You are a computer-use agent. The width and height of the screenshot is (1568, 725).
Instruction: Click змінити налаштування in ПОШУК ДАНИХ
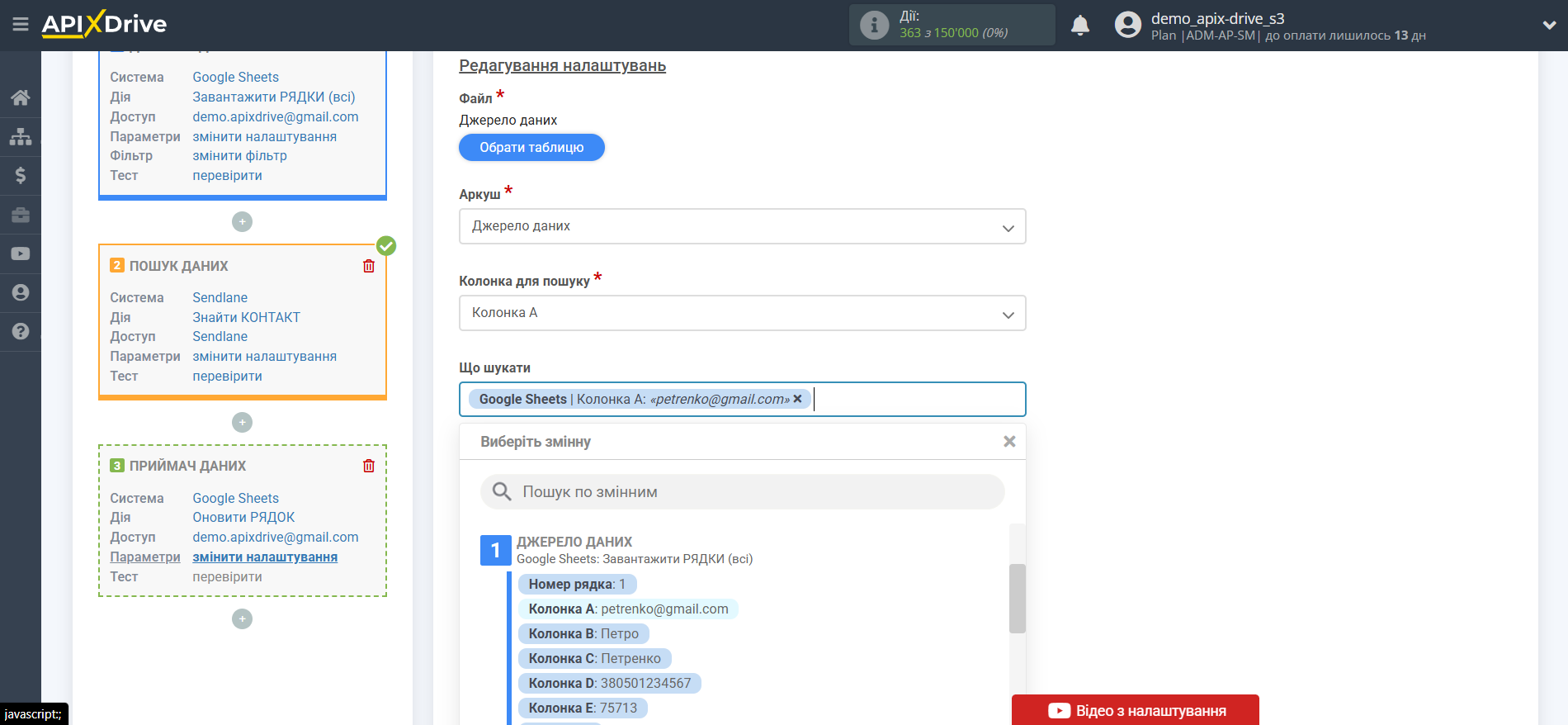264,356
